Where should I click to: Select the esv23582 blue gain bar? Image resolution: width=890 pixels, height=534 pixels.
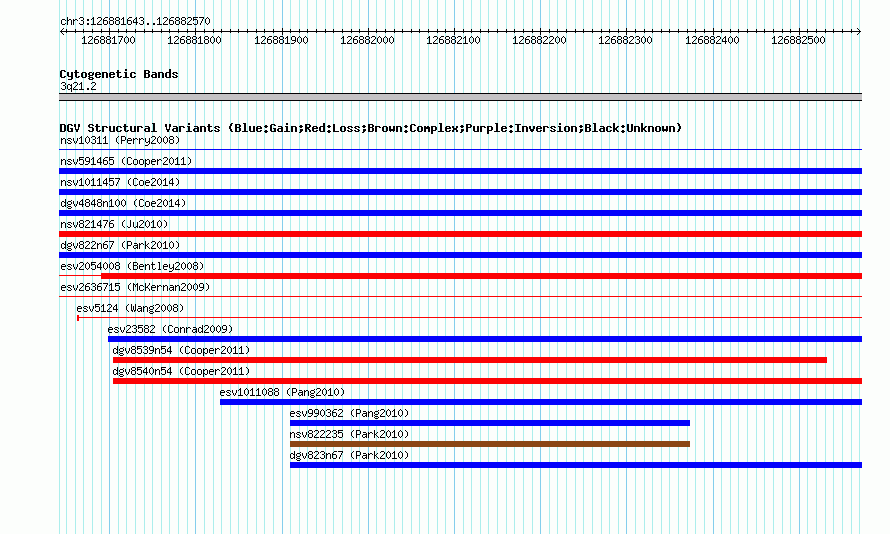(x=485, y=339)
